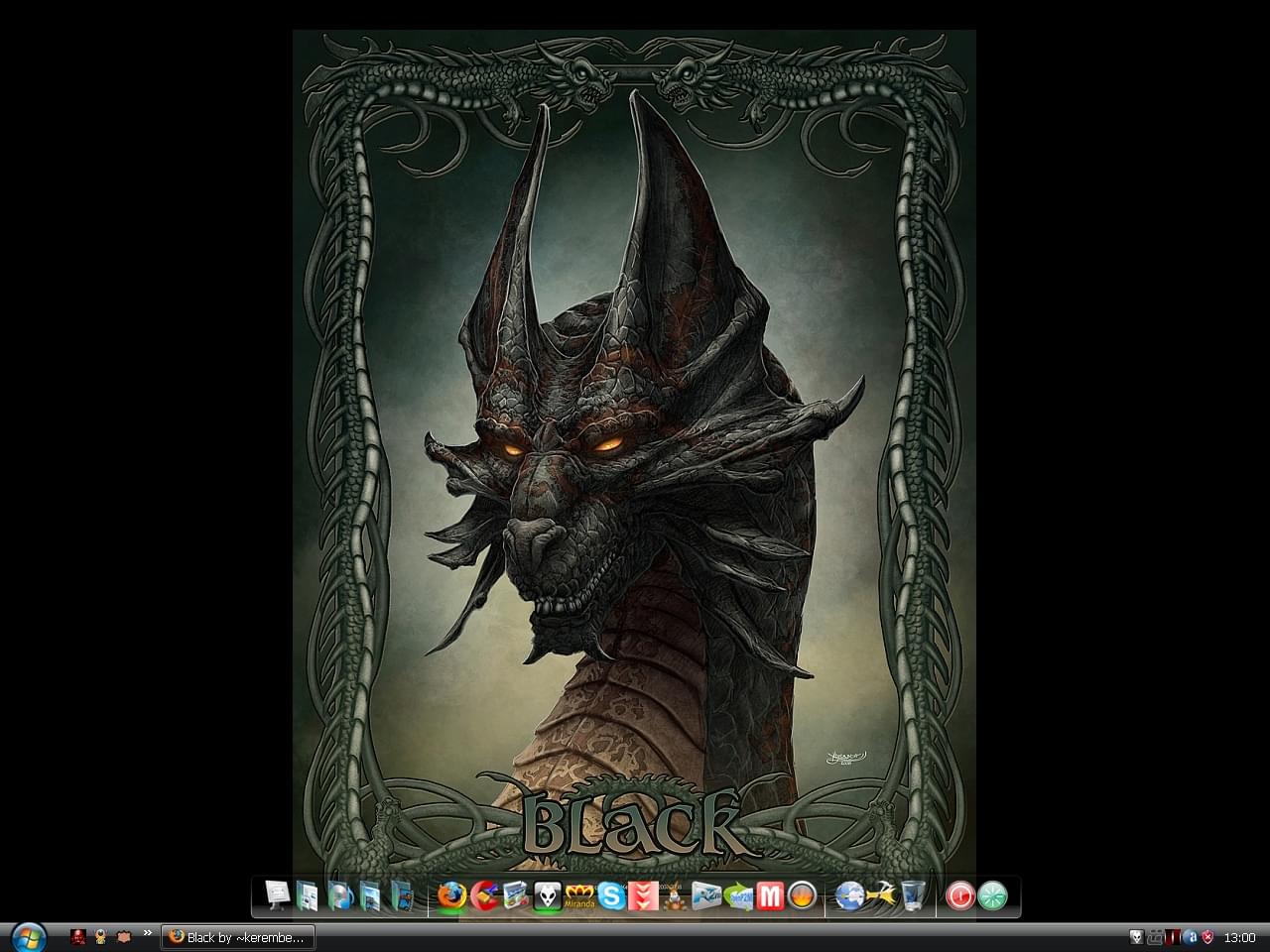
Task: Open the round orange flame dock icon
Action: [802, 896]
